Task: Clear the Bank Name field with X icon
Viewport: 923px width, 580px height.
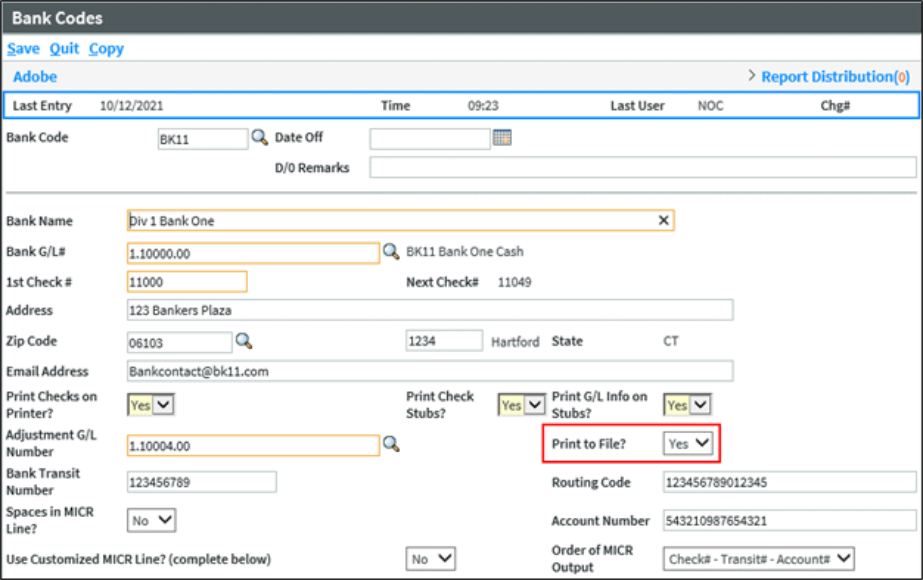Action: pyautogui.click(x=663, y=220)
